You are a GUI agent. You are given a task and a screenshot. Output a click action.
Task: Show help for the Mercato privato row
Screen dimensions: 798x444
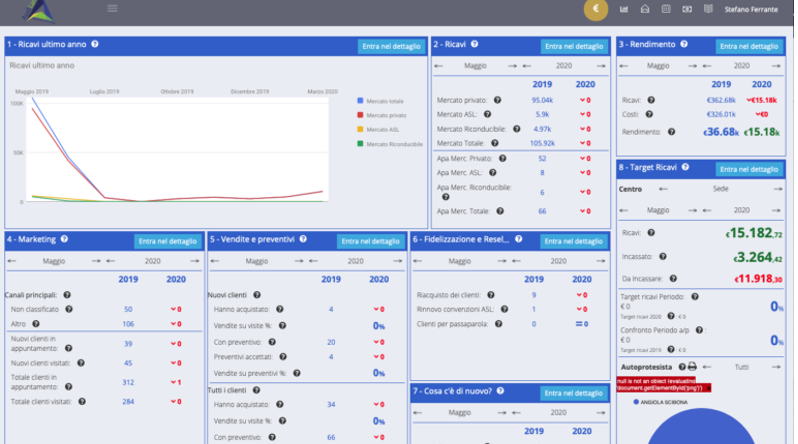click(497, 100)
